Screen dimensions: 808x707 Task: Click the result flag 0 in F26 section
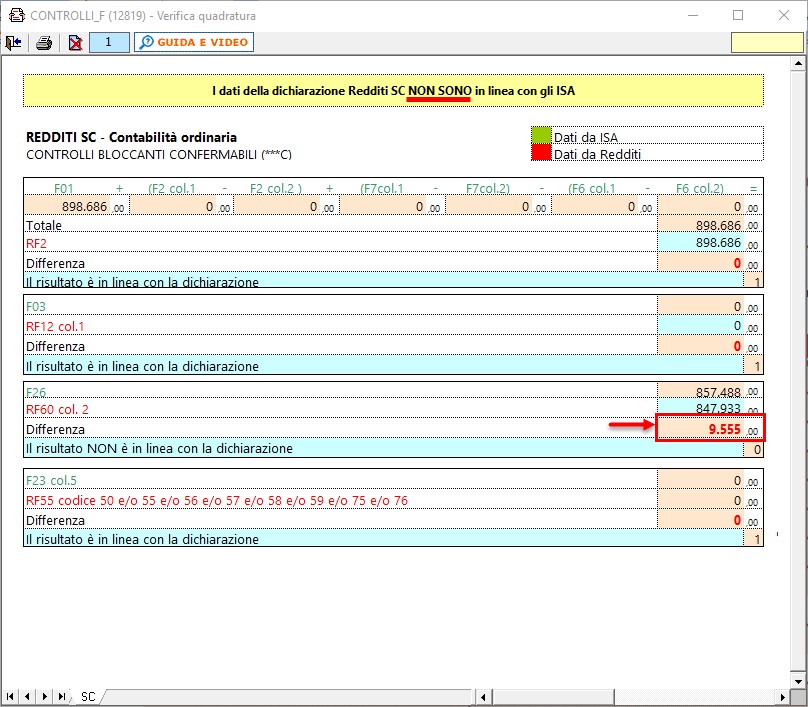tap(753, 449)
